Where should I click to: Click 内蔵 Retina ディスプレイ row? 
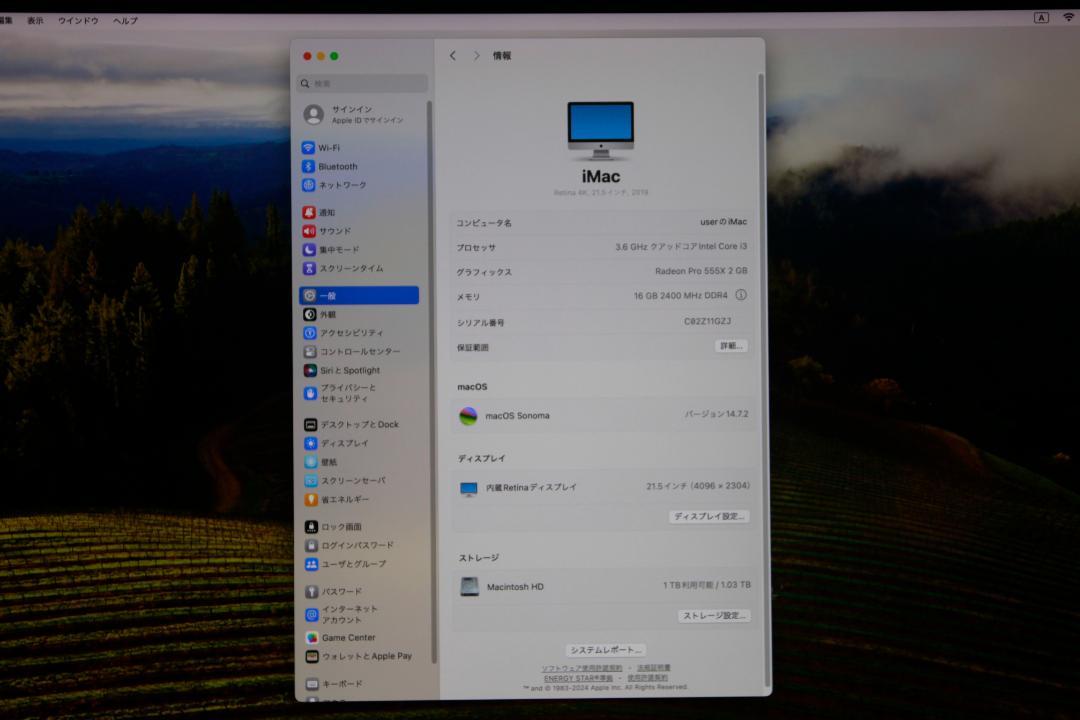tap(603, 487)
